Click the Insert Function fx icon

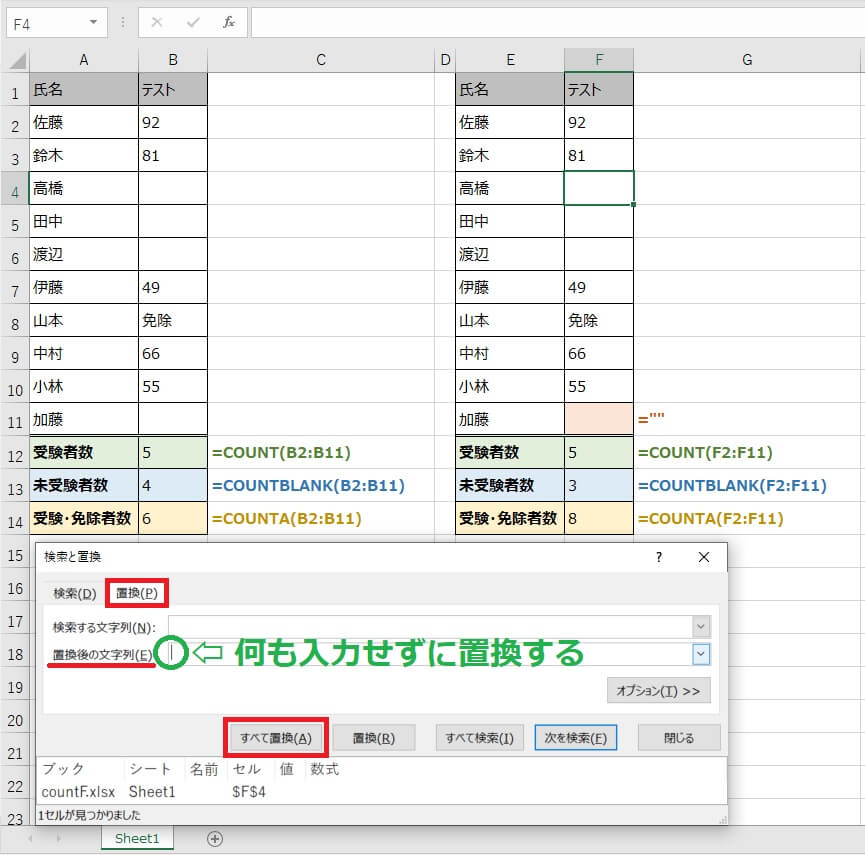click(228, 21)
